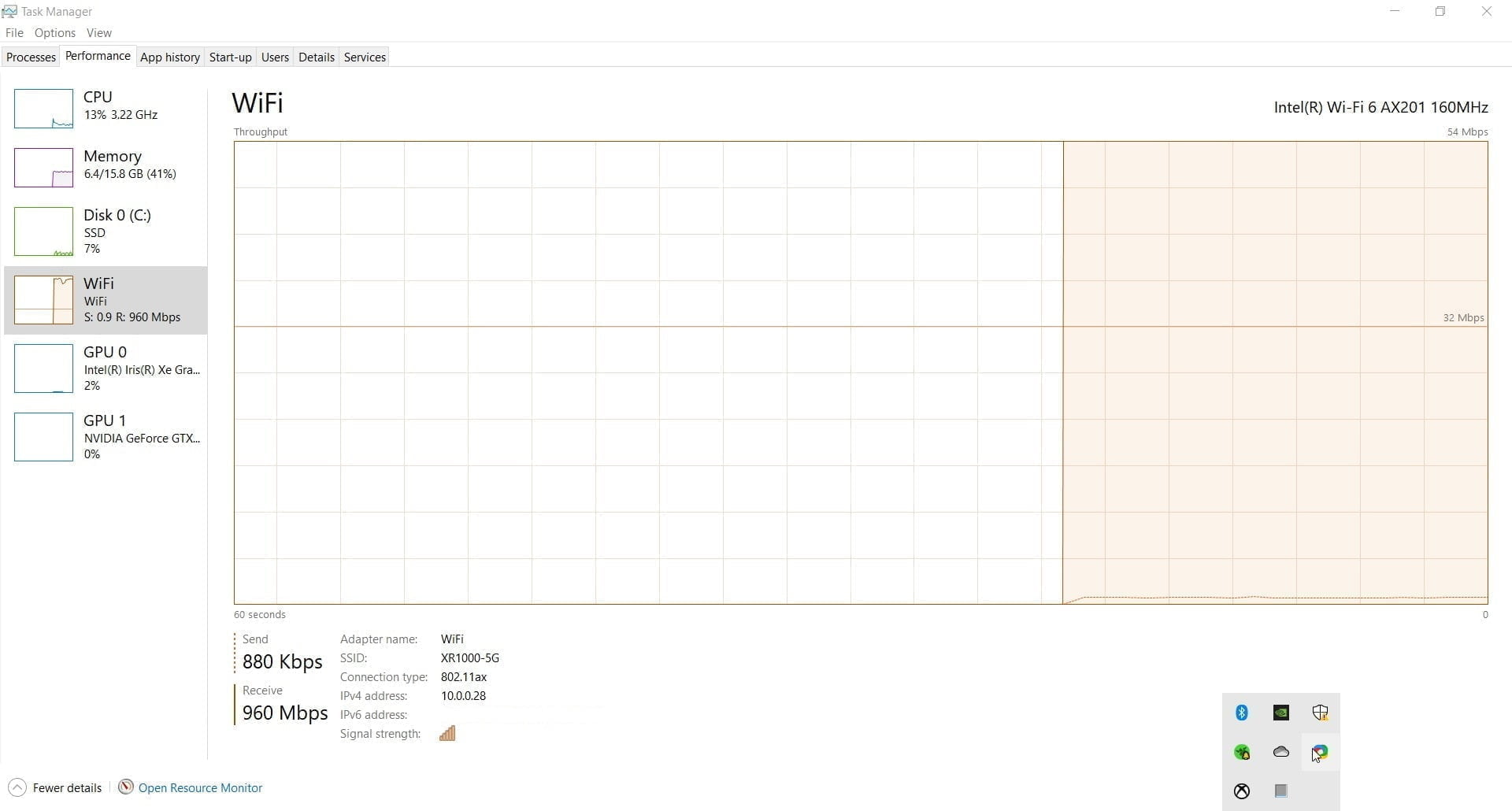Click the gray square tray icon
This screenshot has height=811, width=1512.
tap(1281, 791)
